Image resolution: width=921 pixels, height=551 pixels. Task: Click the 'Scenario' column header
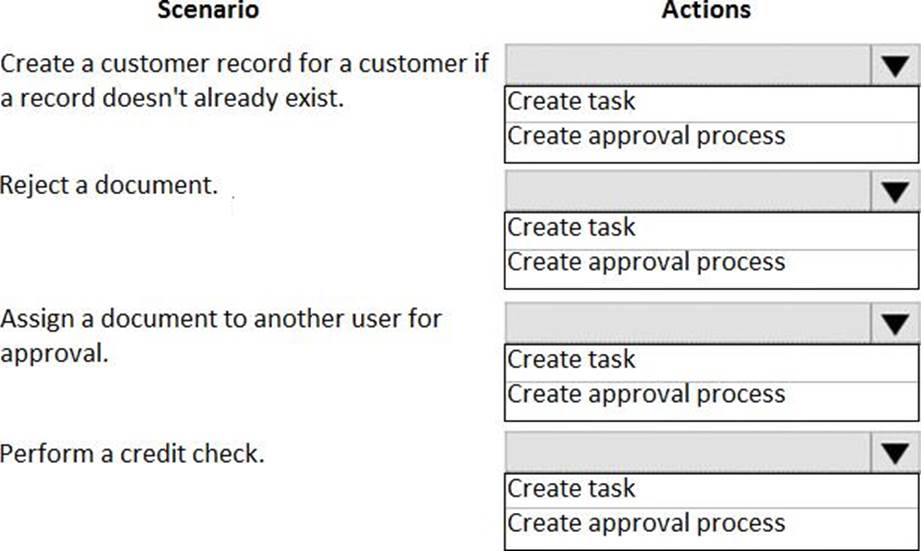(x=208, y=11)
